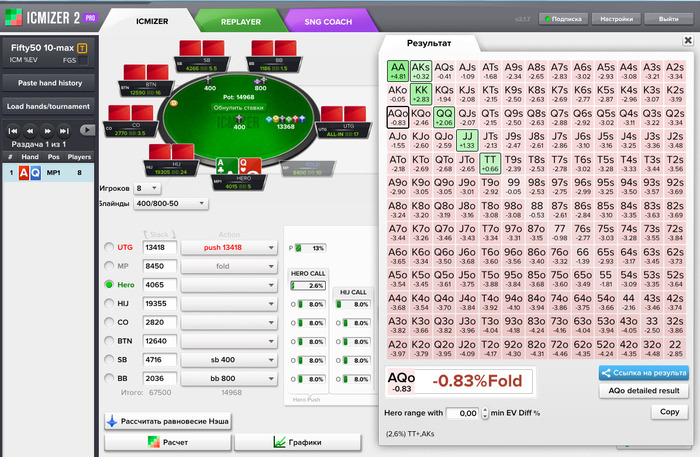This screenshot has width=700, height=457.
Task: Click the Load hands/tournament button
Action: click(x=48, y=106)
